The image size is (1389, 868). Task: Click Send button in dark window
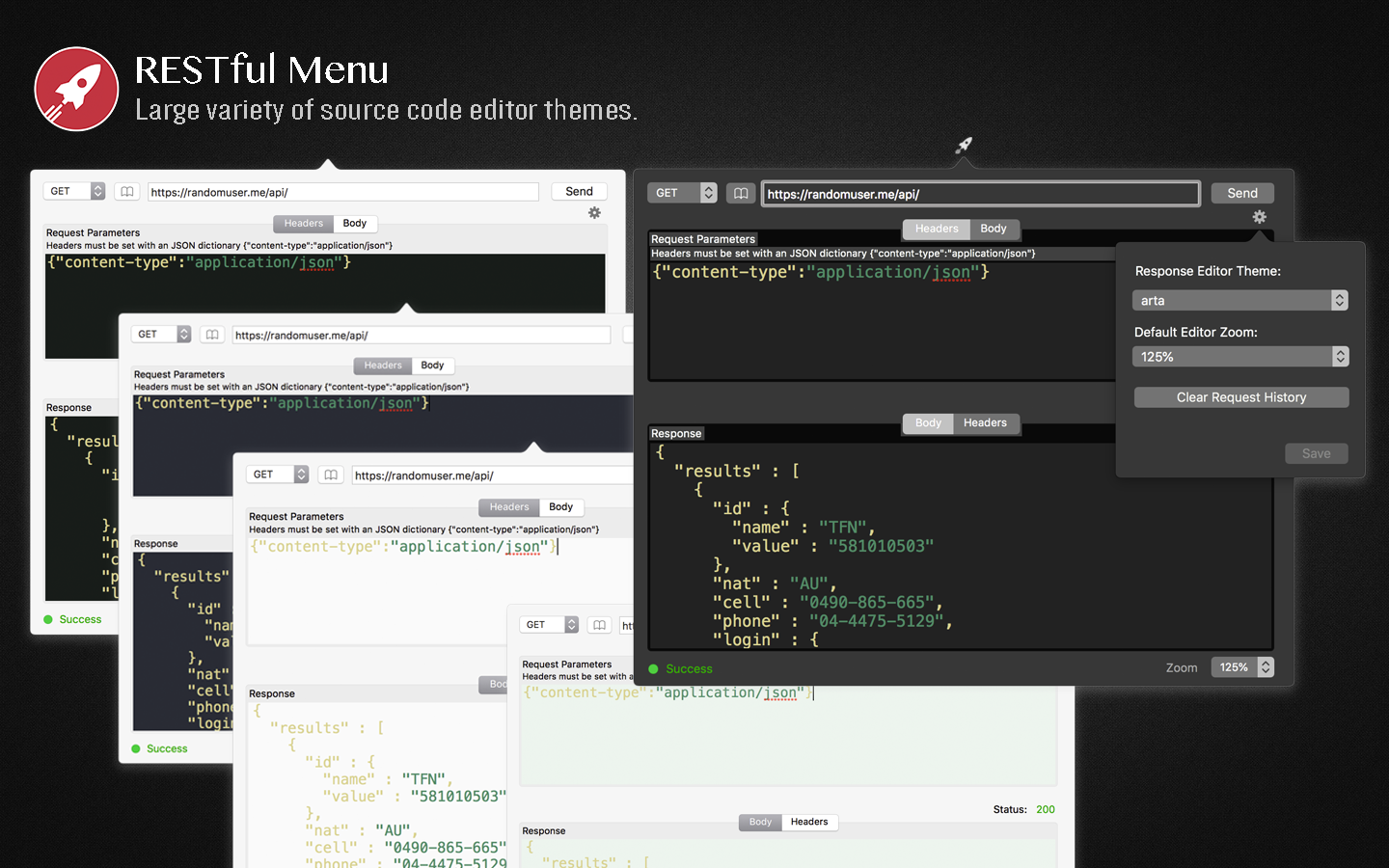coord(1242,193)
